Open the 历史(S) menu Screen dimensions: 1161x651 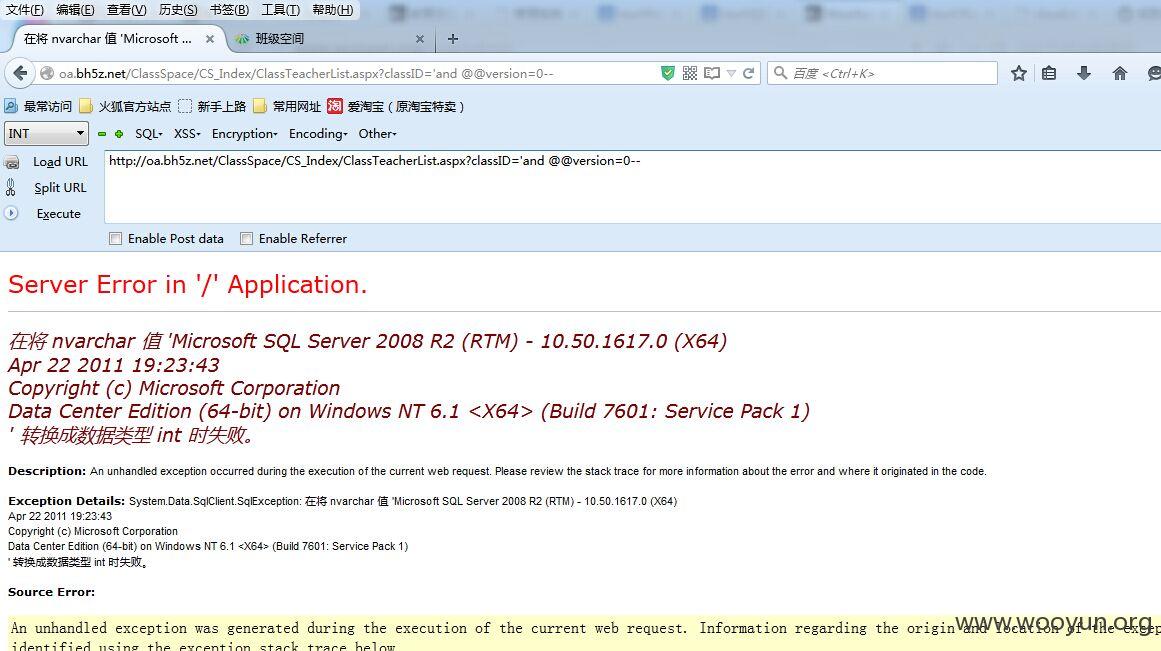178,10
